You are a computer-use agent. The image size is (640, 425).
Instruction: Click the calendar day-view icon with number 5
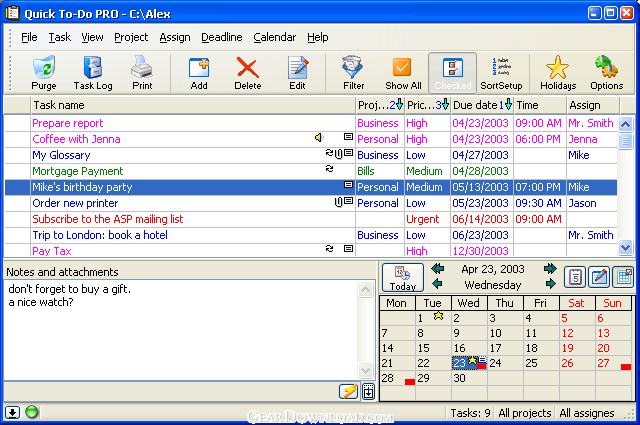point(575,277)
